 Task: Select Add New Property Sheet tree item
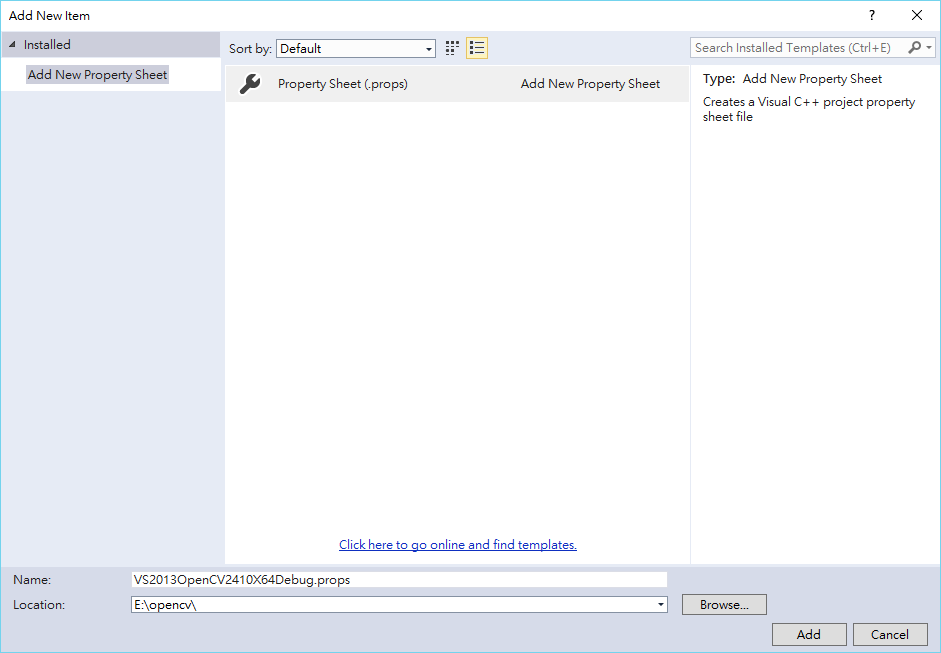pyautogui.click(x=97, y=74)
